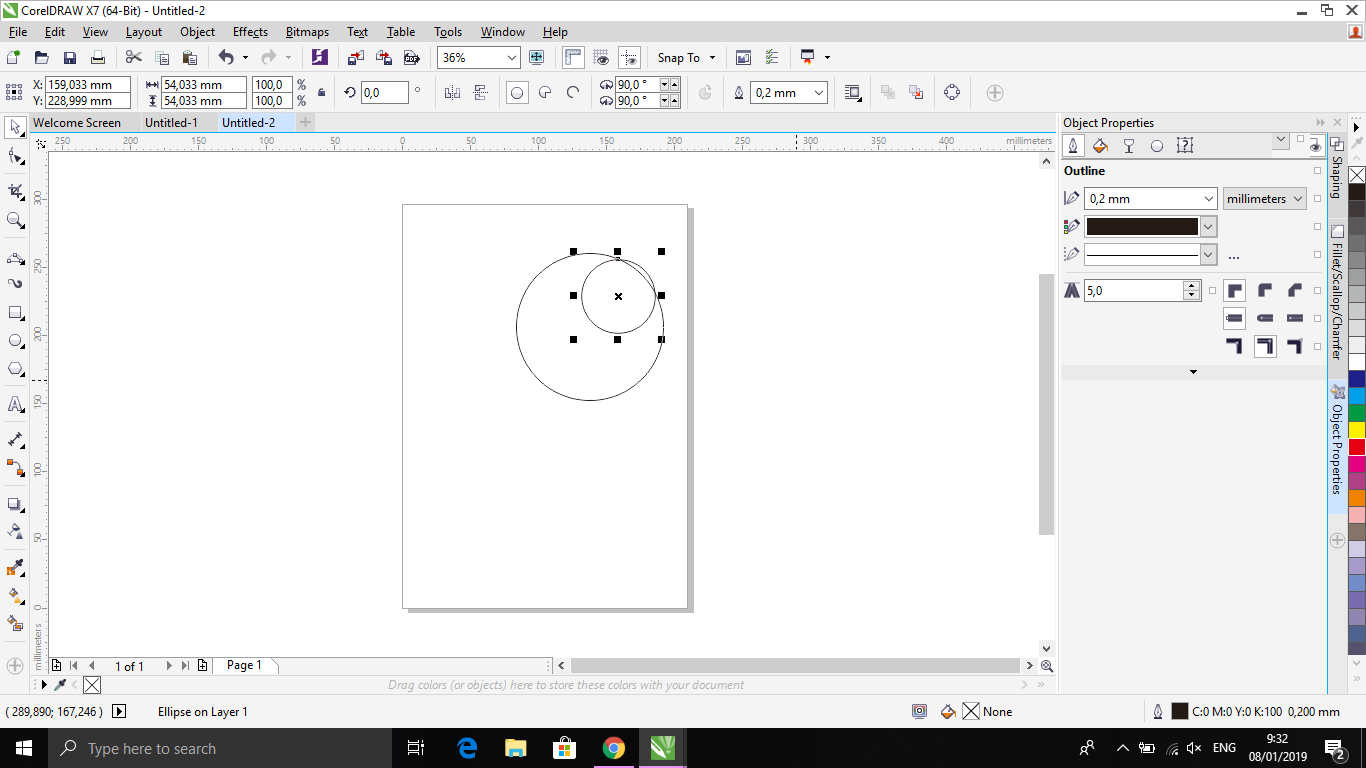Expand the Snap To dropdown
The width and height of the screenshot is (1366, 768).
click(x=686, y=58)
